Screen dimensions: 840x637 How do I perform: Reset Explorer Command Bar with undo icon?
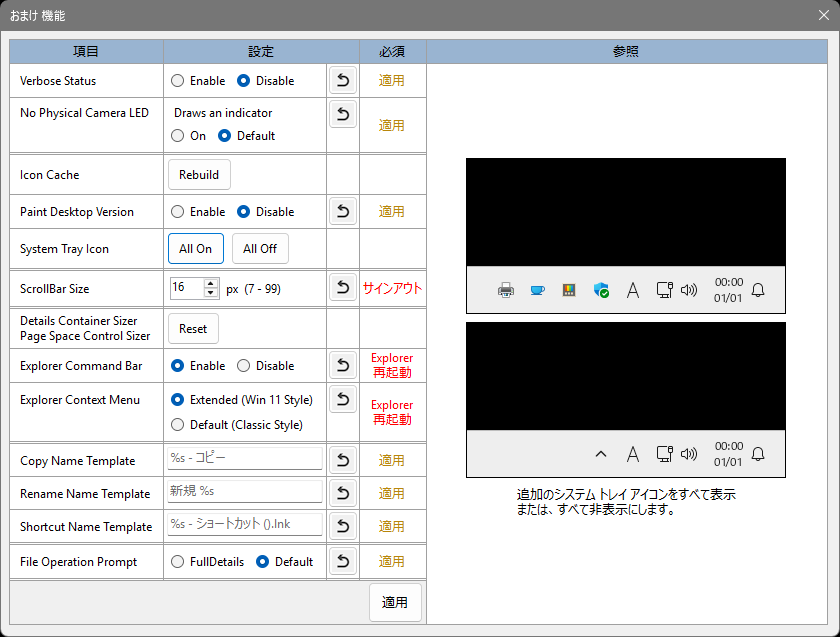(x=343, y=365)
